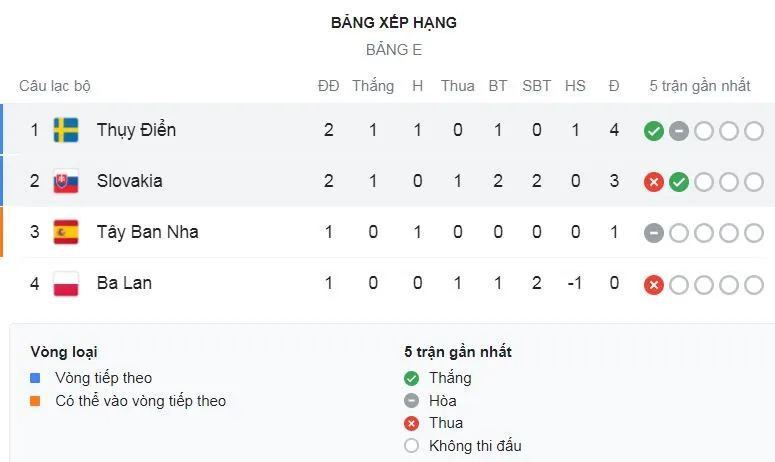Click the Poland flag icon
The height and width of the screenshot is (462, 775).
(x=66, y=283)
